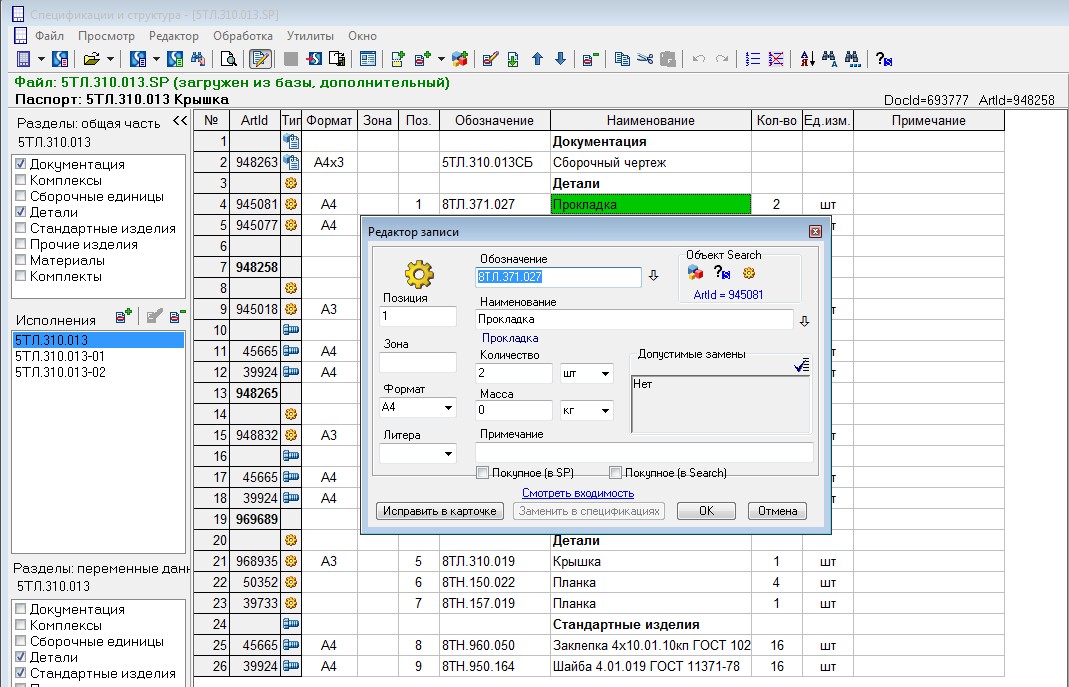Viewport: 1069px width, 687px height.
Task: Click the scissors cut icon in toolbar
Action: pos(645,59)
